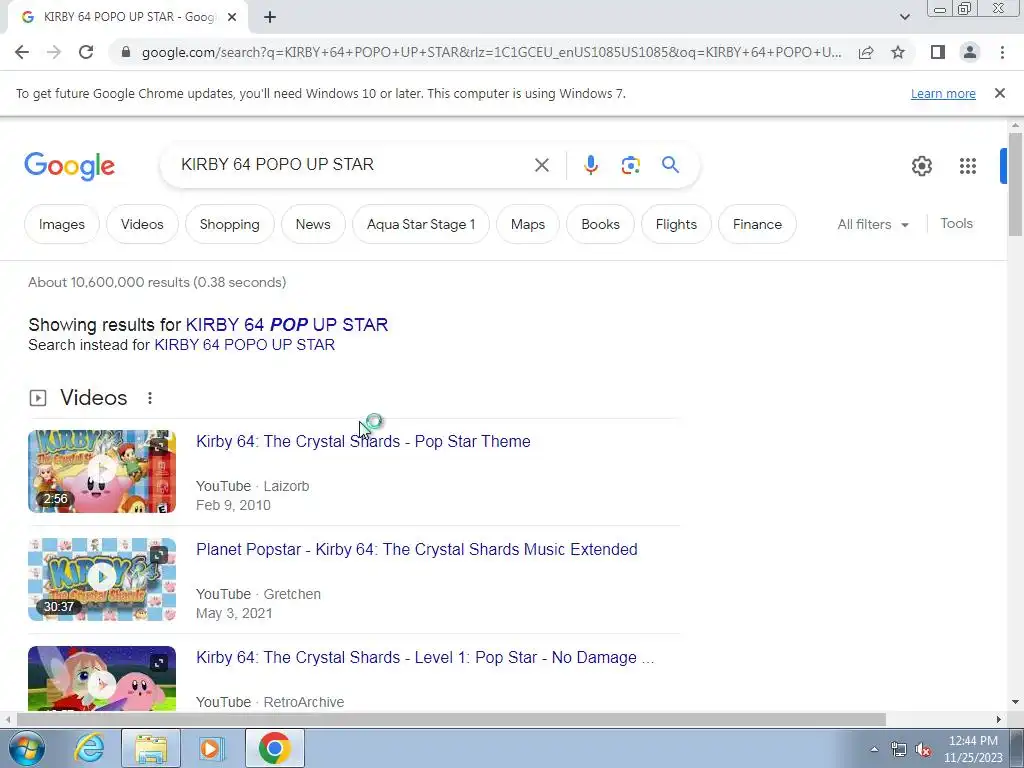Click the horizontal scrollbar thumb
Screen dimensions: 1024x768
tap(451, 719)
